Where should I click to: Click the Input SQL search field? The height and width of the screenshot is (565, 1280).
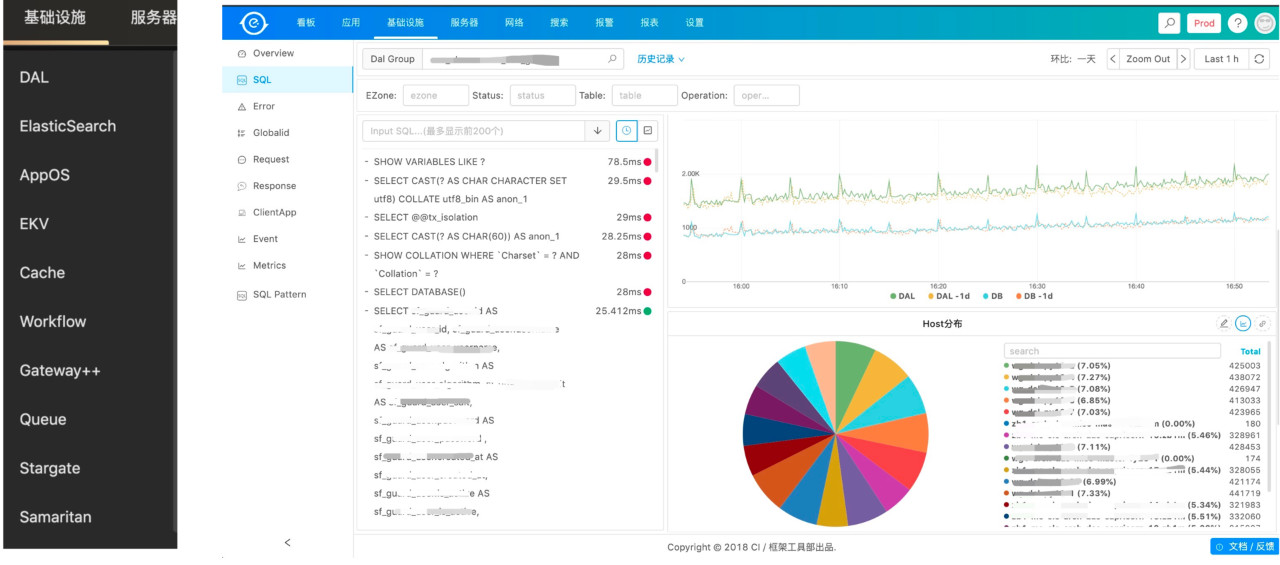click(x=474, y=131)
